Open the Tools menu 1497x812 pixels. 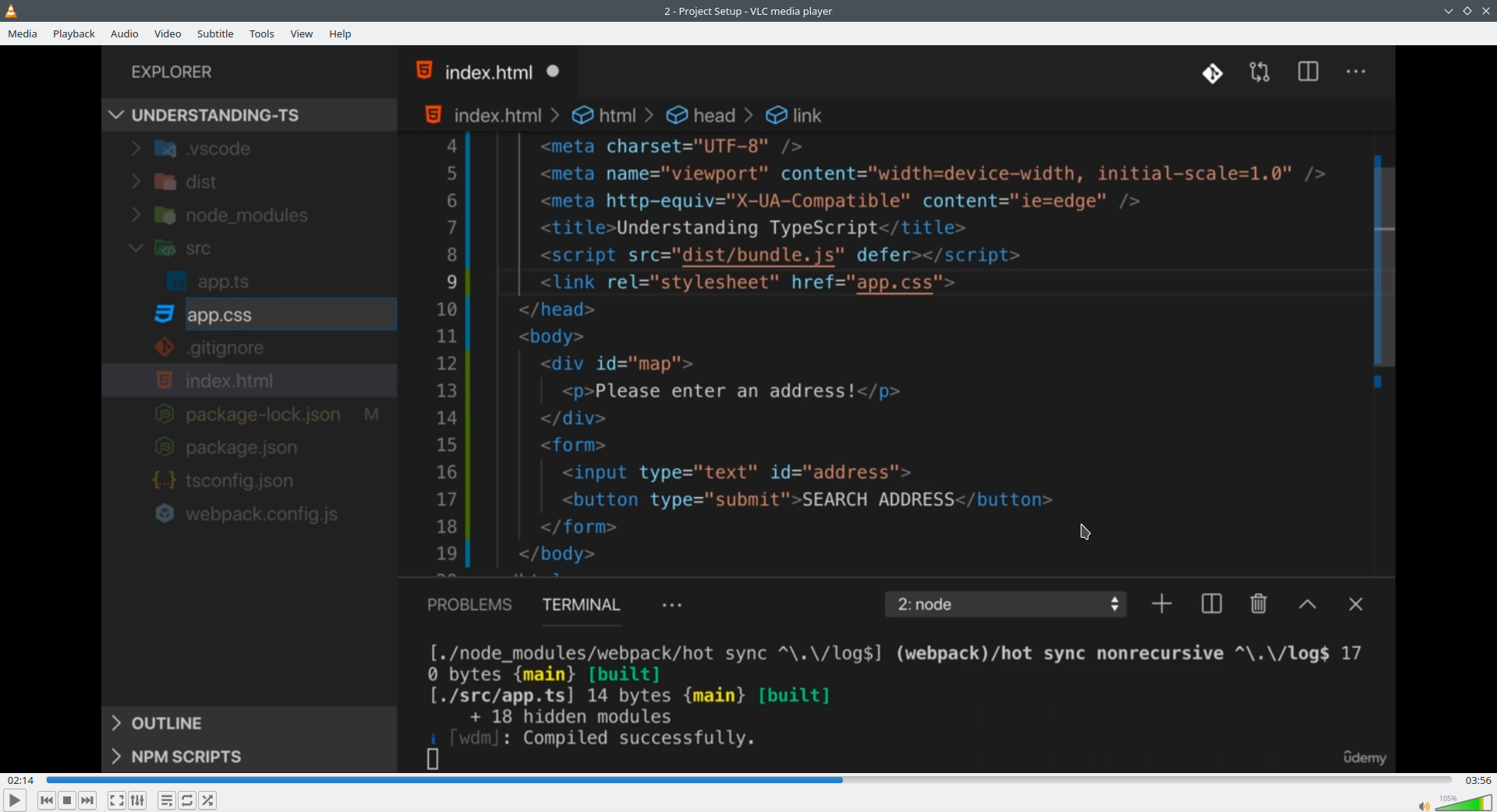(x=262, y=34)
